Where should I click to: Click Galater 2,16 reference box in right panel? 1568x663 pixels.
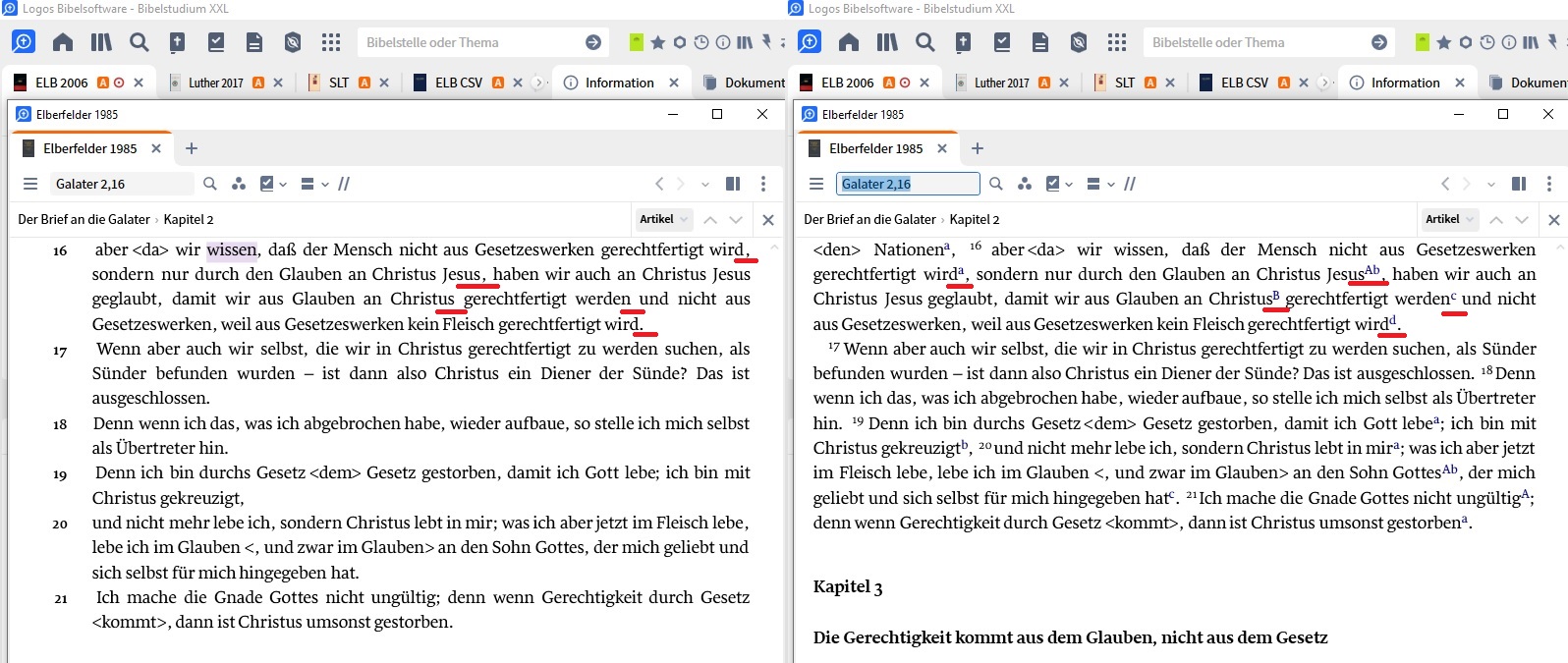908,184
